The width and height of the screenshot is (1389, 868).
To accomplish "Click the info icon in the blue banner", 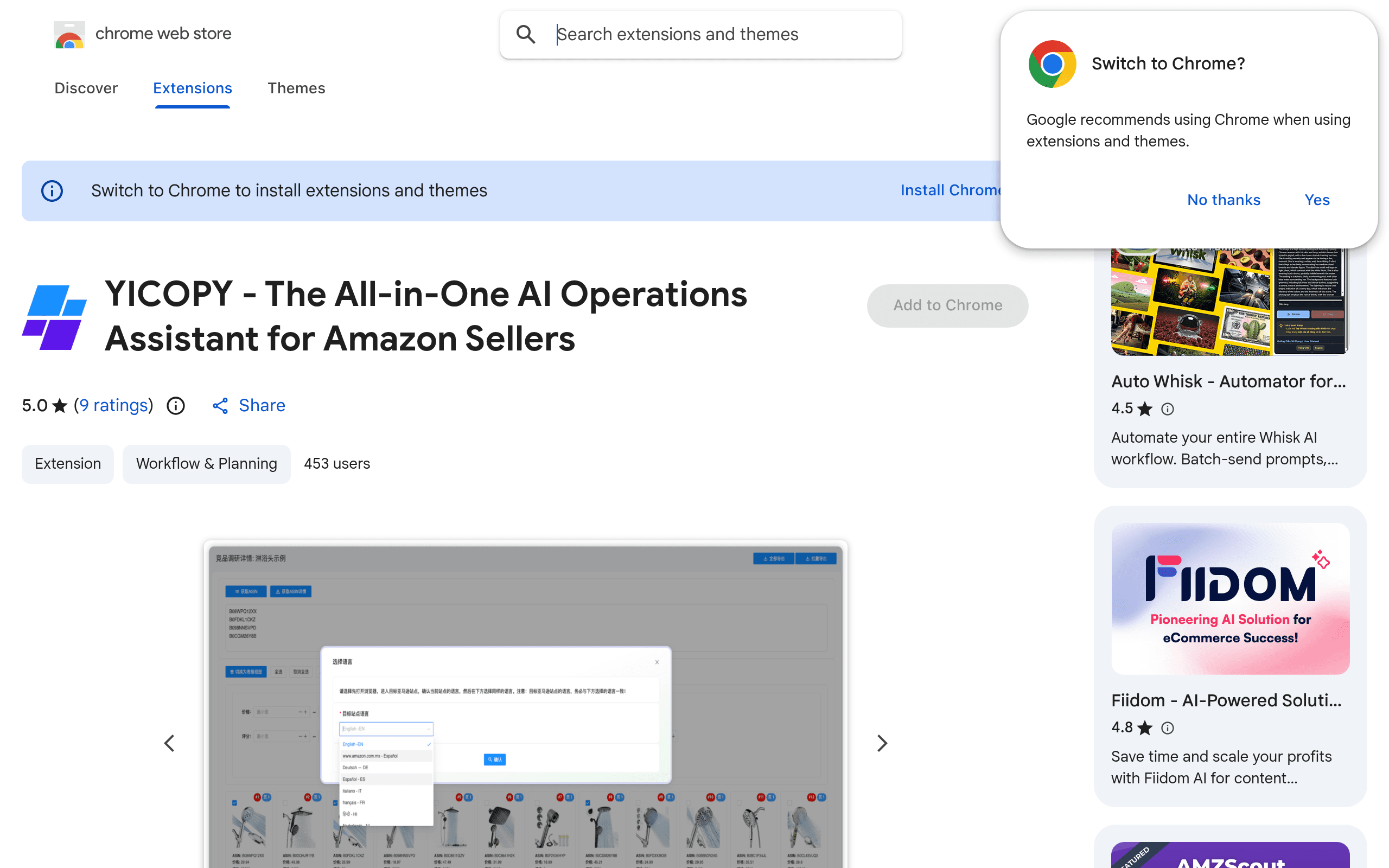I will click(52, 190).
